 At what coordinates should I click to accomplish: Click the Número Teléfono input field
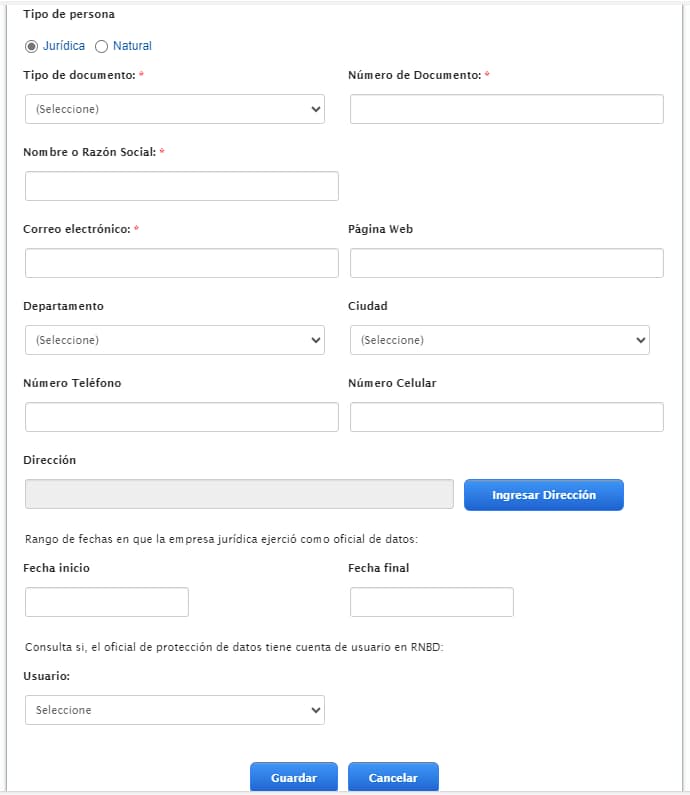point(181,417)
